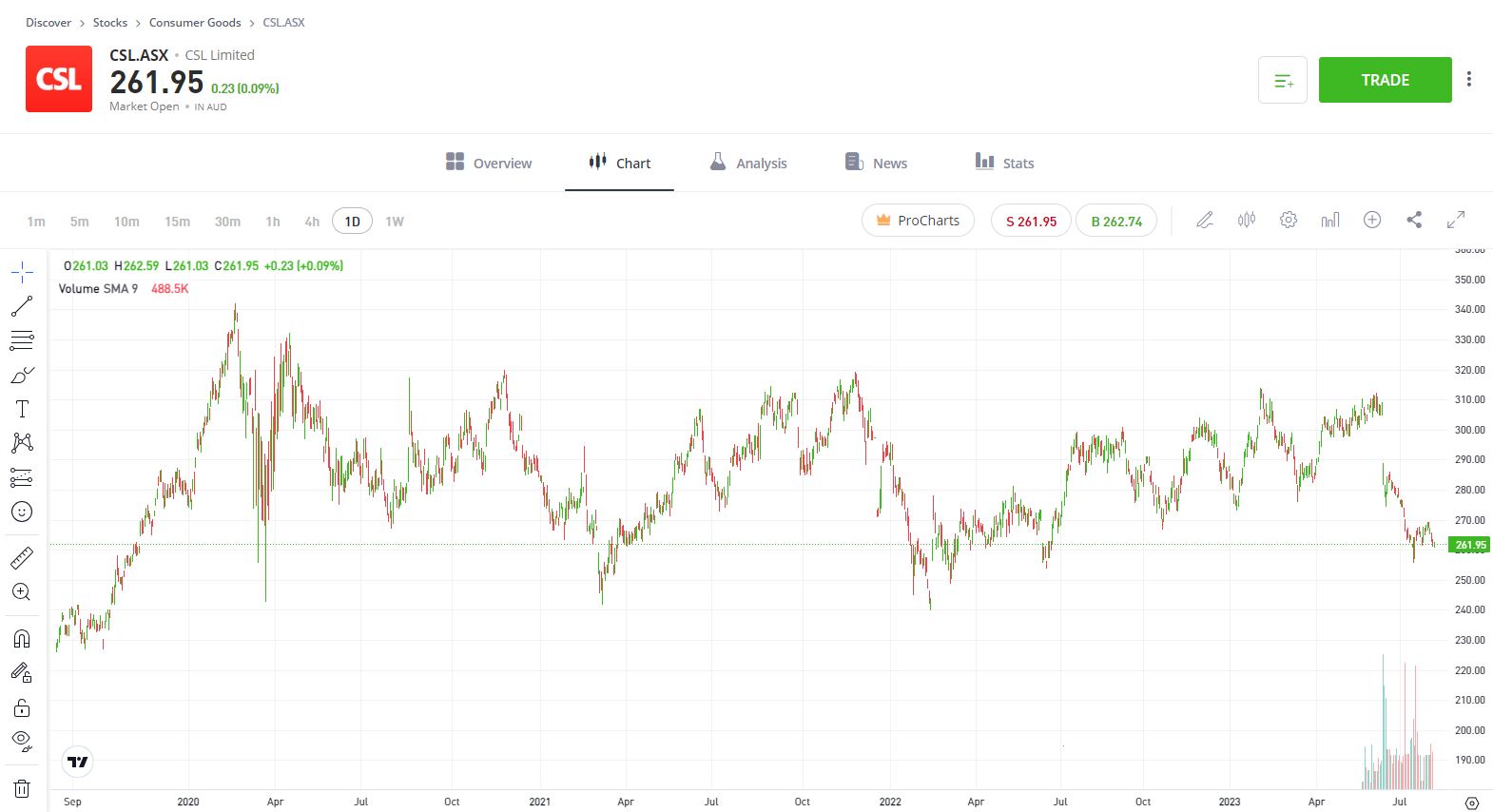Click the CSL.ASX breadcrumb

pyautogui.click(x=283, y=23)
